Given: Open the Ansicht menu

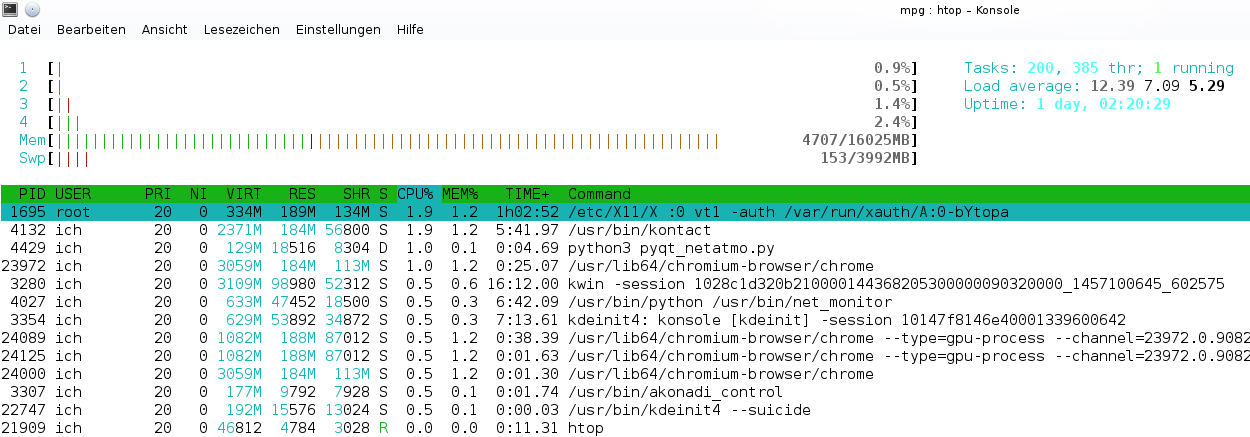Looking at the screenshot, I should coord(164,30).
